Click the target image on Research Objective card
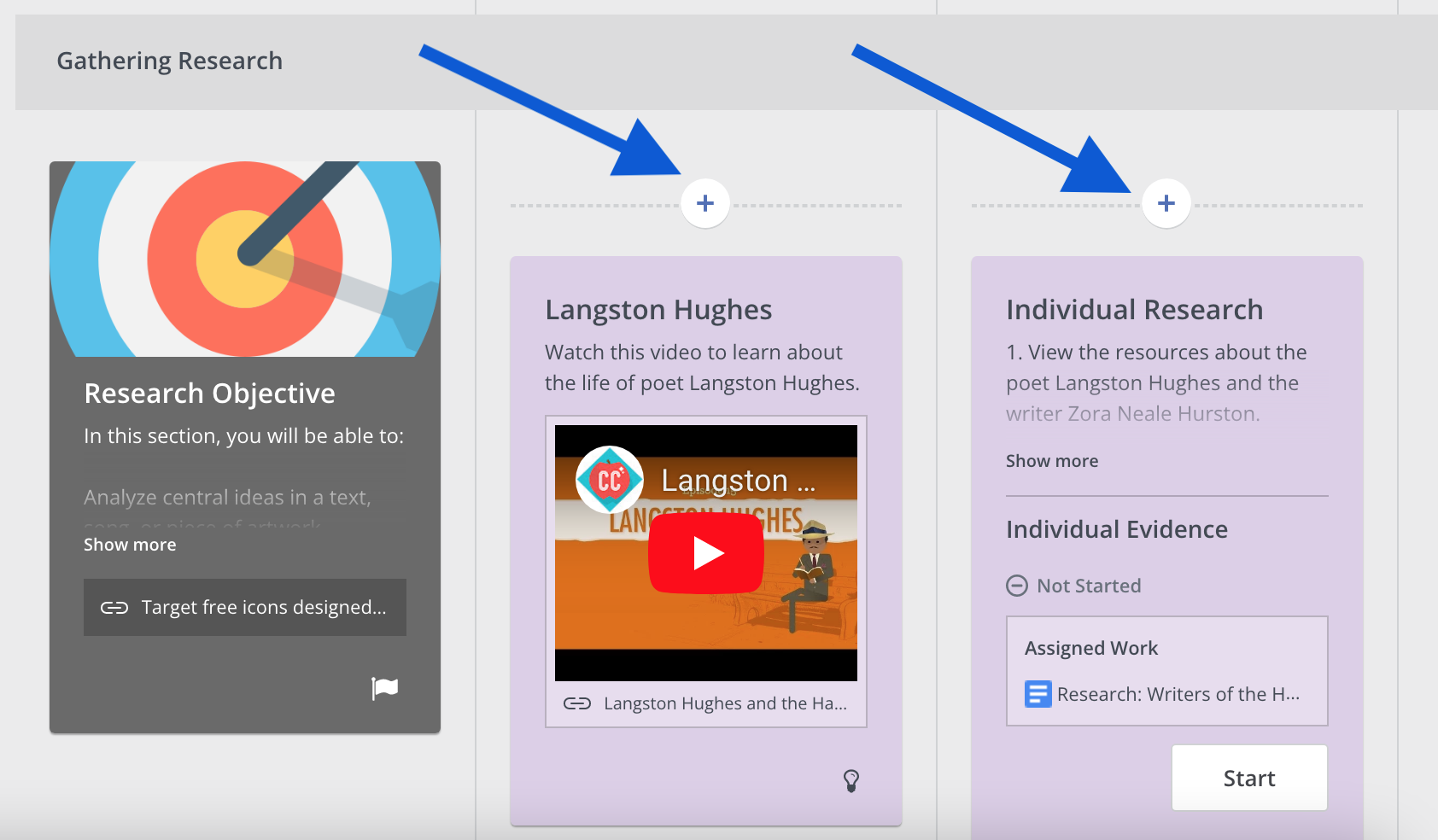The image size is (1438, 840). pos(245,259)
